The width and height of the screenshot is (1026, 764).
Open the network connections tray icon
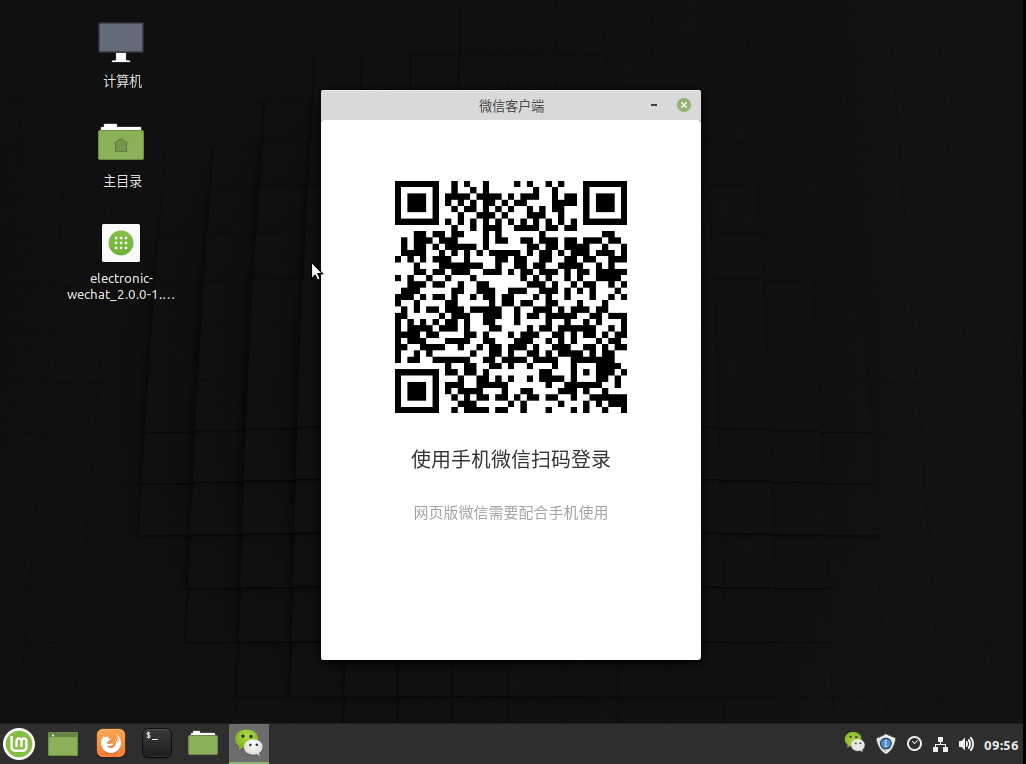coord(940,744)
